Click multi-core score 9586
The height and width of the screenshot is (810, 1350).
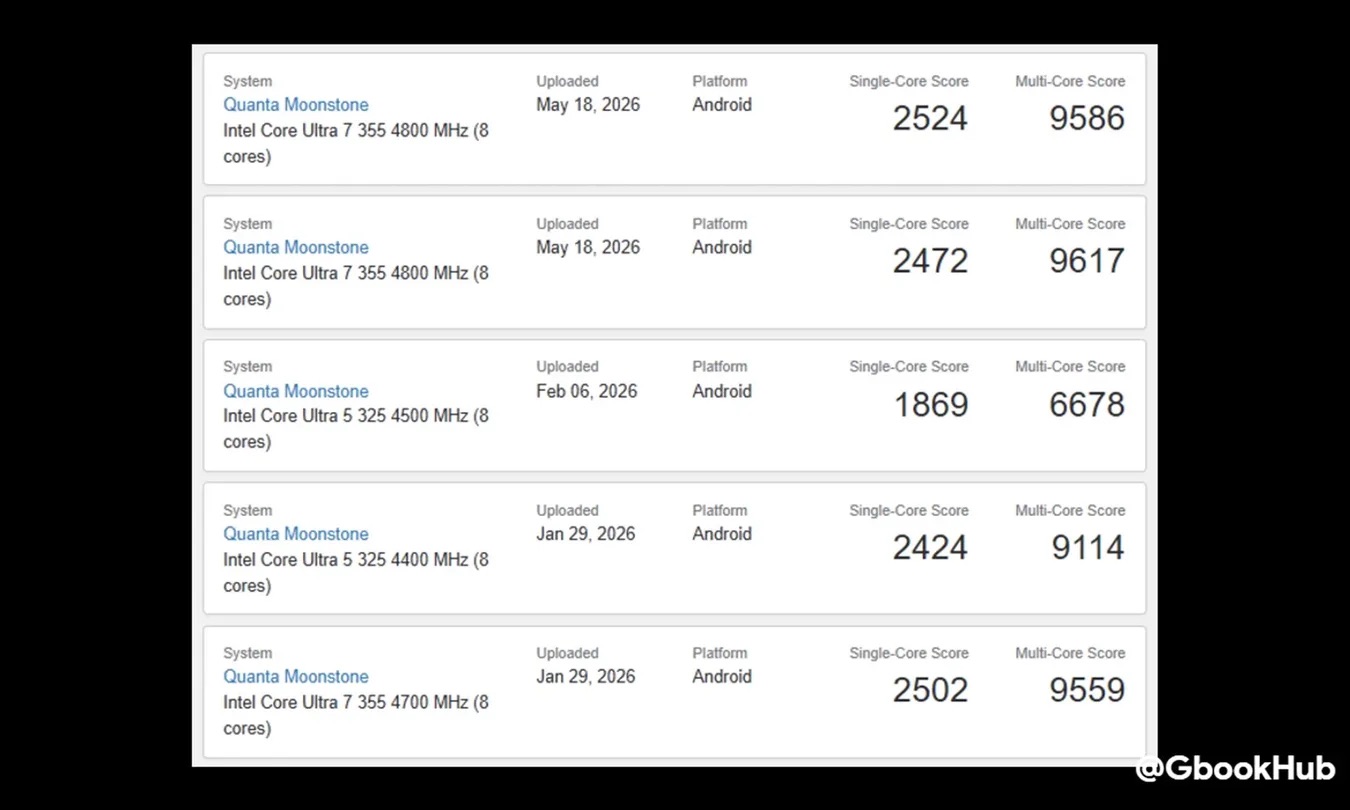pyautogui.click(x=1087, y=118)
